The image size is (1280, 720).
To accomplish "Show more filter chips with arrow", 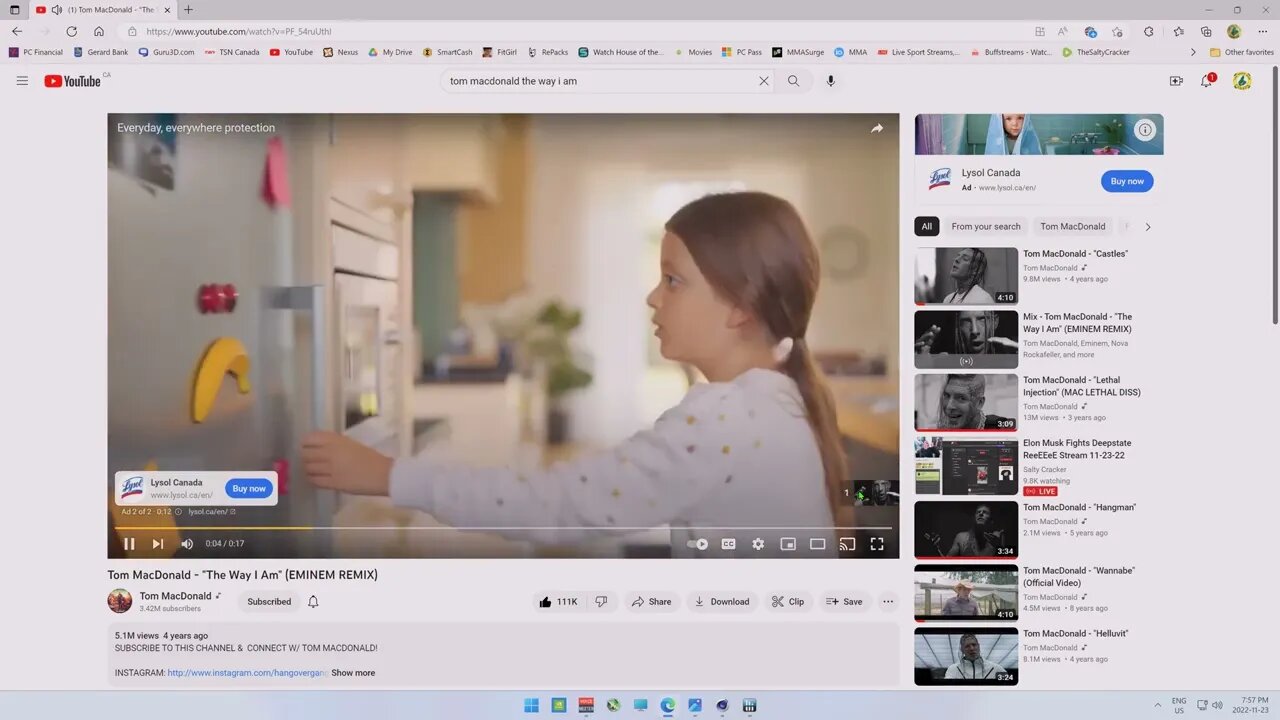I will pyautogui.click(x=1147, y=227).
